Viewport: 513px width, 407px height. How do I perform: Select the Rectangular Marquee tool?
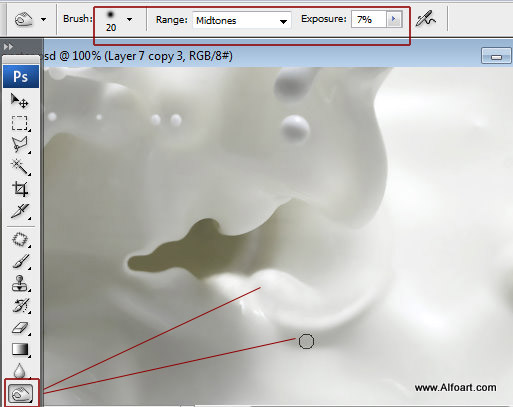(20, 123)
